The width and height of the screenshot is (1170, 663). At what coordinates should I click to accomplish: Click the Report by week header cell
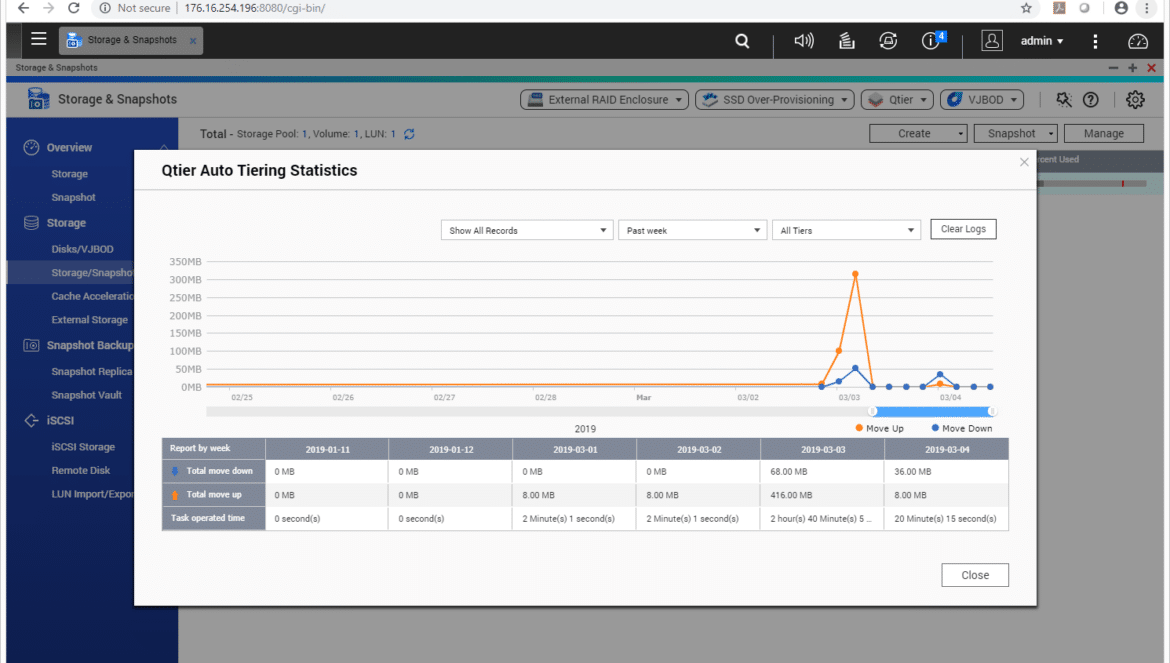(213, 448)
